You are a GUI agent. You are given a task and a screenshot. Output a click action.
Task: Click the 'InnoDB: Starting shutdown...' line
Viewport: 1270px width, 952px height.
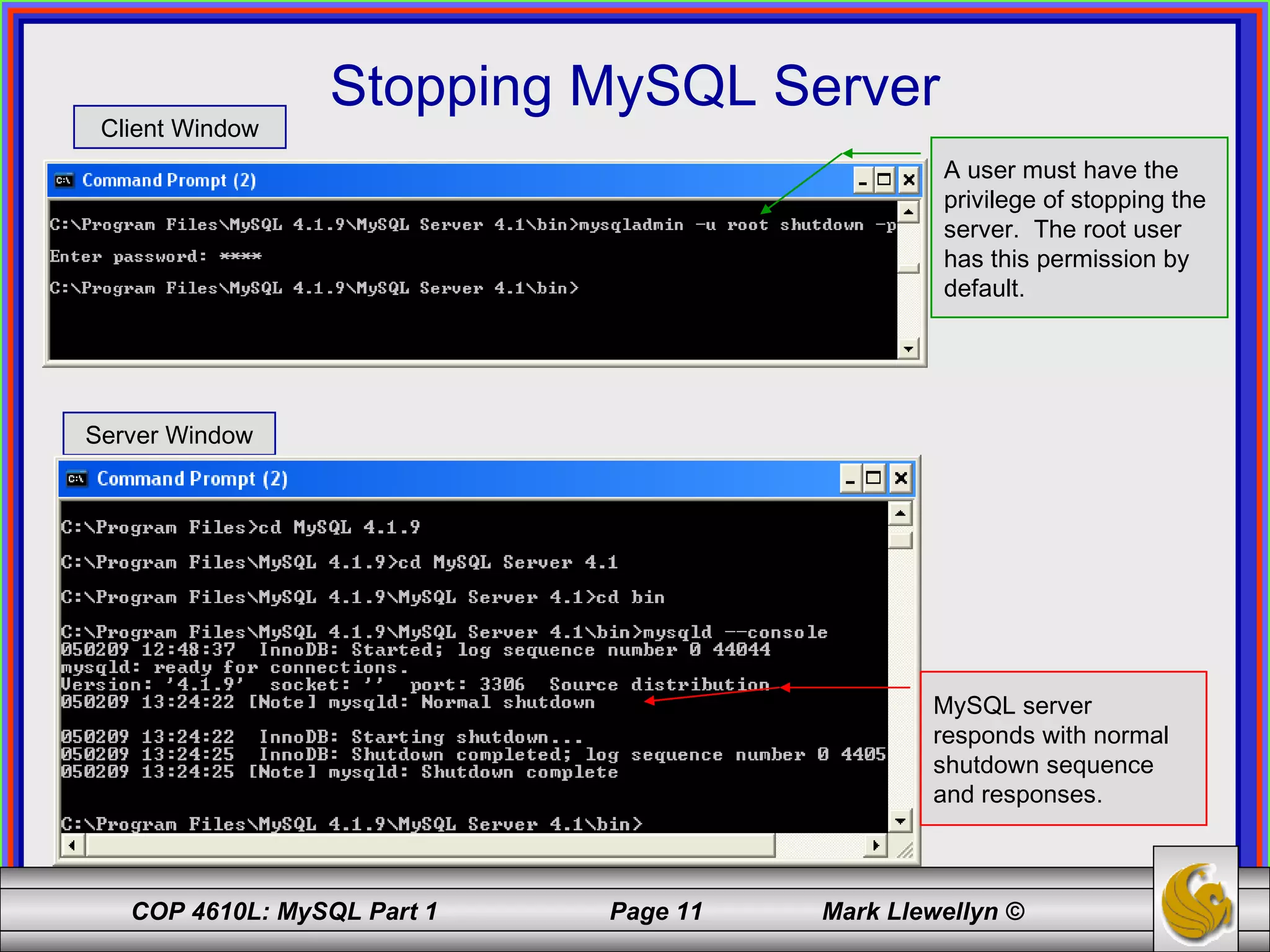tap(322, 737)
